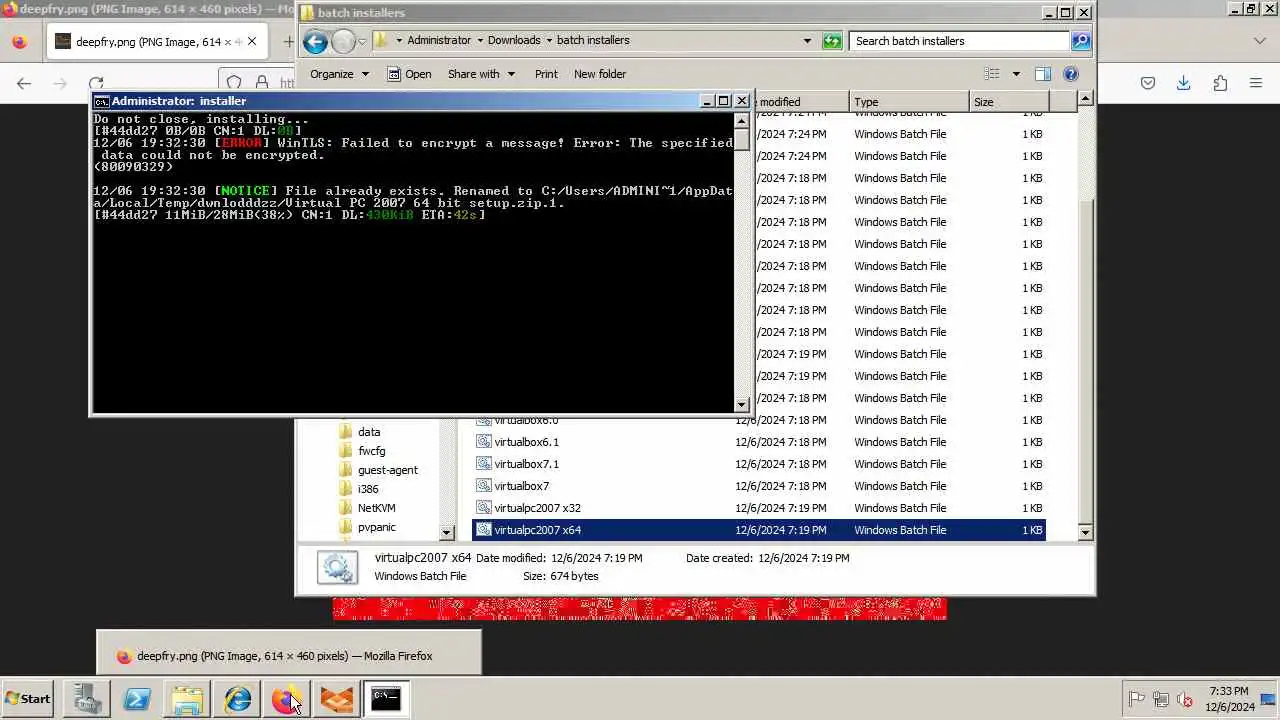List all Firefox tabs chevron
This screenshot has width=1280, height=720.
click(1260, 42)
